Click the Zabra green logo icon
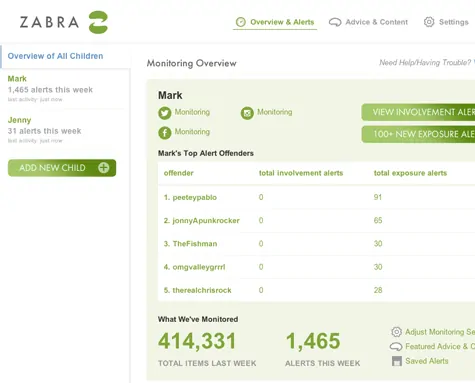The height and width of the screenshot is (383, 475). [x=98, y=22]
